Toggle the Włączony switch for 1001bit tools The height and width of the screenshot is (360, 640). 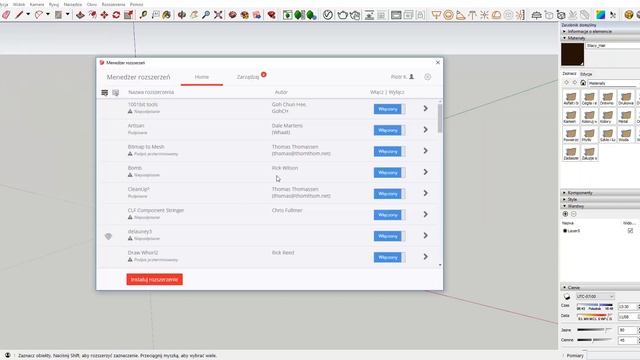(389, 109)
